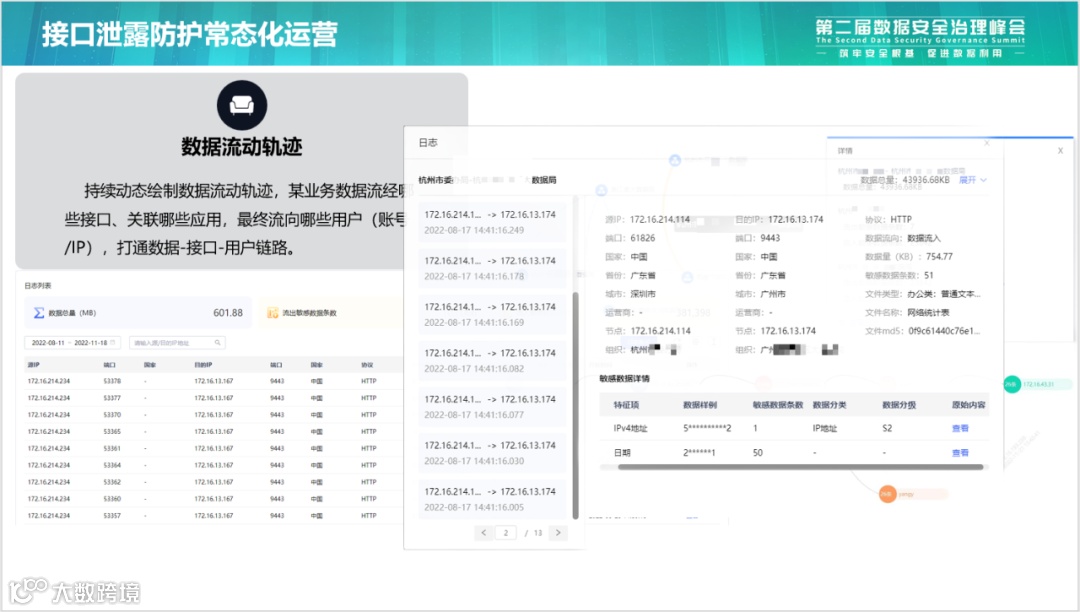Click the 文件md5 value 0f9c61440c76e1...
This screenshot has height=612, width=1080.
944,331
